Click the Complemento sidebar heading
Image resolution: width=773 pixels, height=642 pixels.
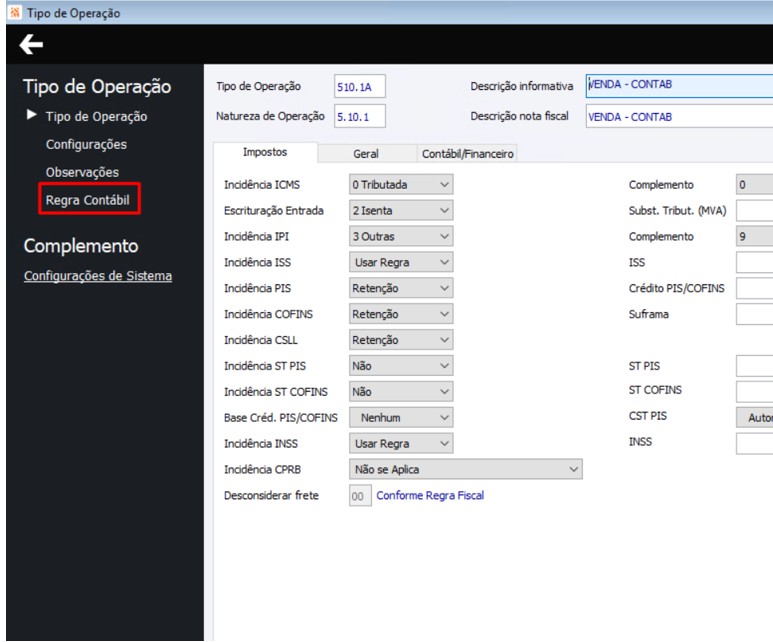[81, 246]
